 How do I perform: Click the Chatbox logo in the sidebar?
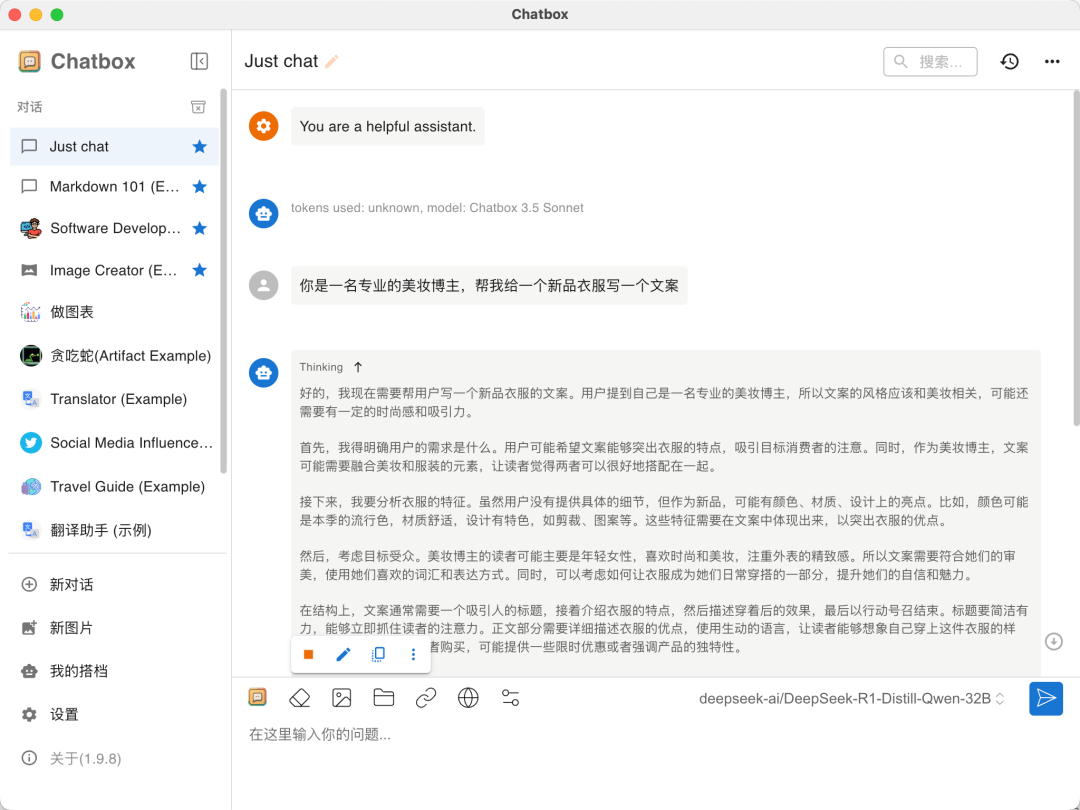point(30,61)
